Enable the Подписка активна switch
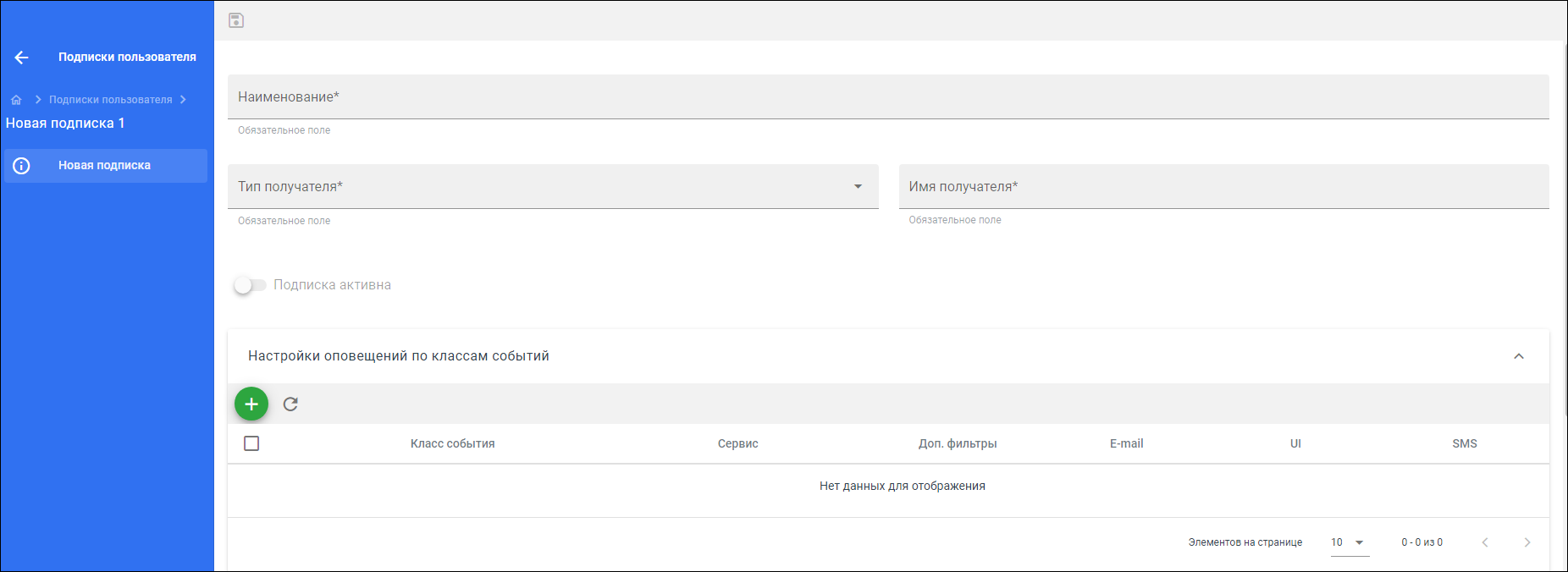 point(250,285)
